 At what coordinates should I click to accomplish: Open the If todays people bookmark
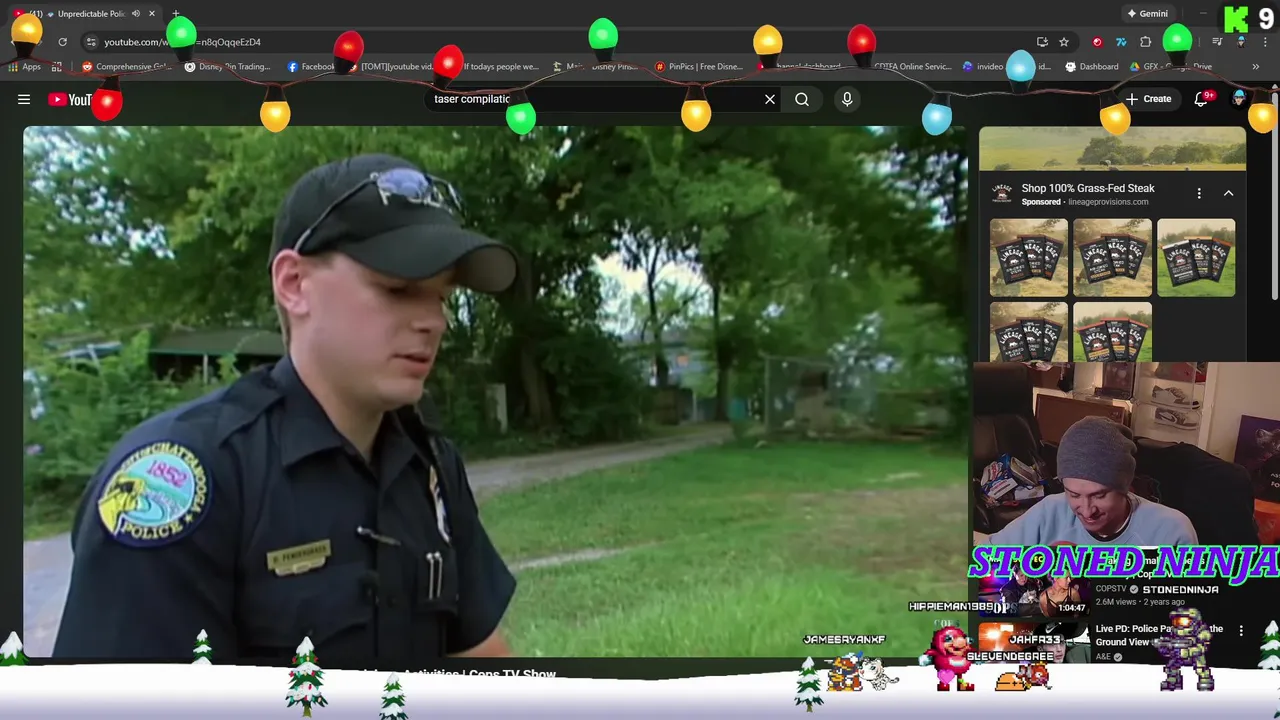tap(494, 67)
